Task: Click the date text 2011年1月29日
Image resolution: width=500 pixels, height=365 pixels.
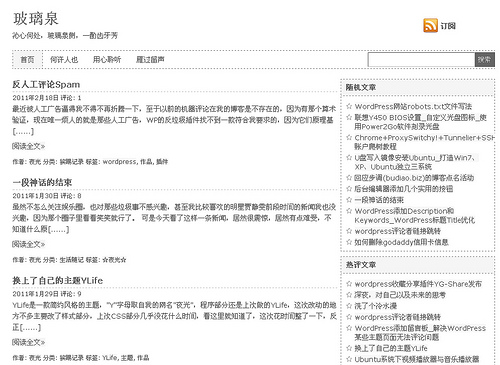Action: 35,294
